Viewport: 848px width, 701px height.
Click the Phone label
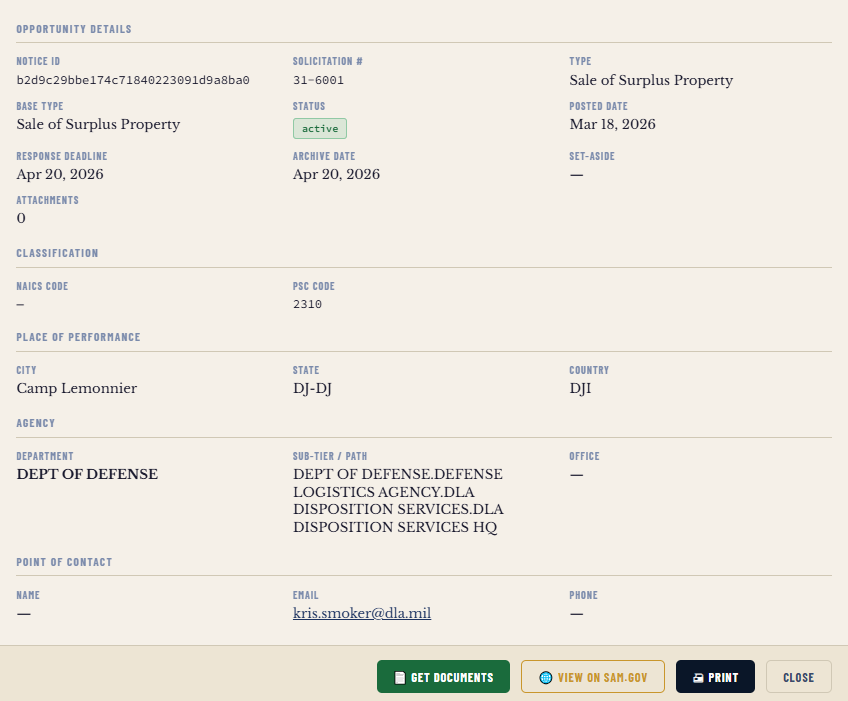click(x=583, y=596)
